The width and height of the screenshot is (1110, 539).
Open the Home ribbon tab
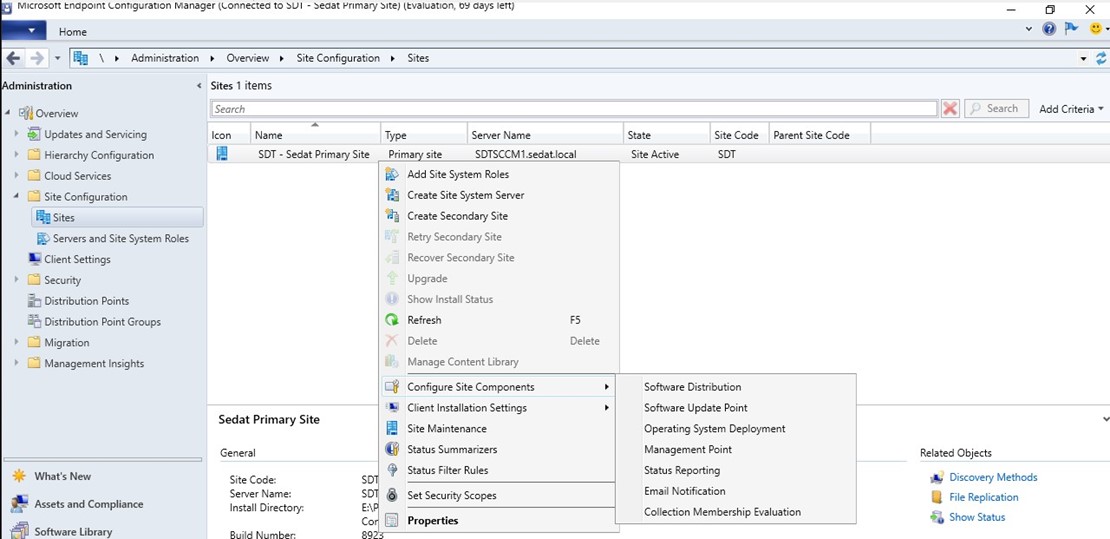coord(73,32)
